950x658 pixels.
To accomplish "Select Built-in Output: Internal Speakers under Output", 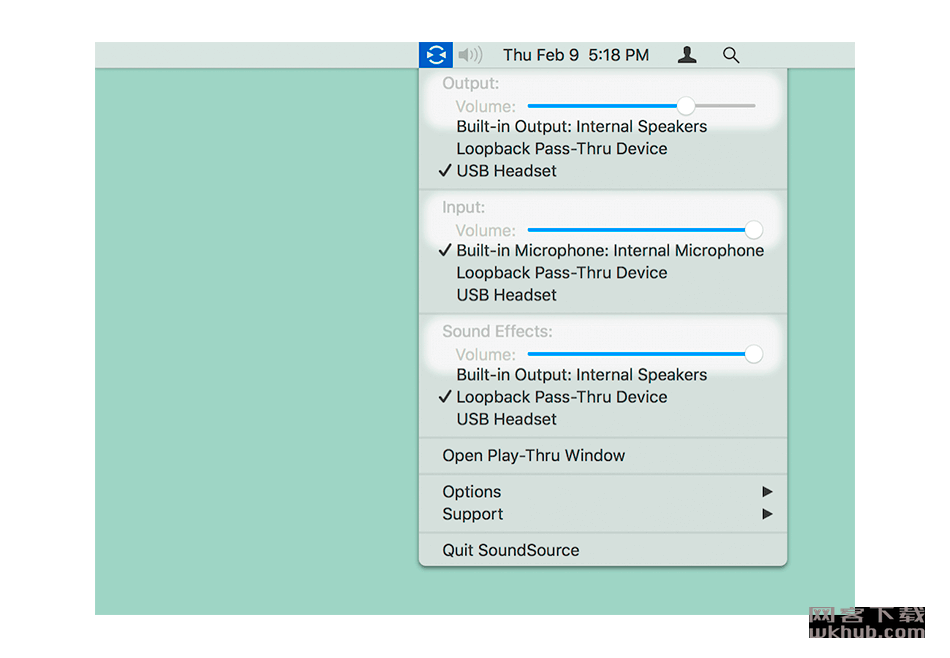I will pyautogui.click(x=603, y=127).
